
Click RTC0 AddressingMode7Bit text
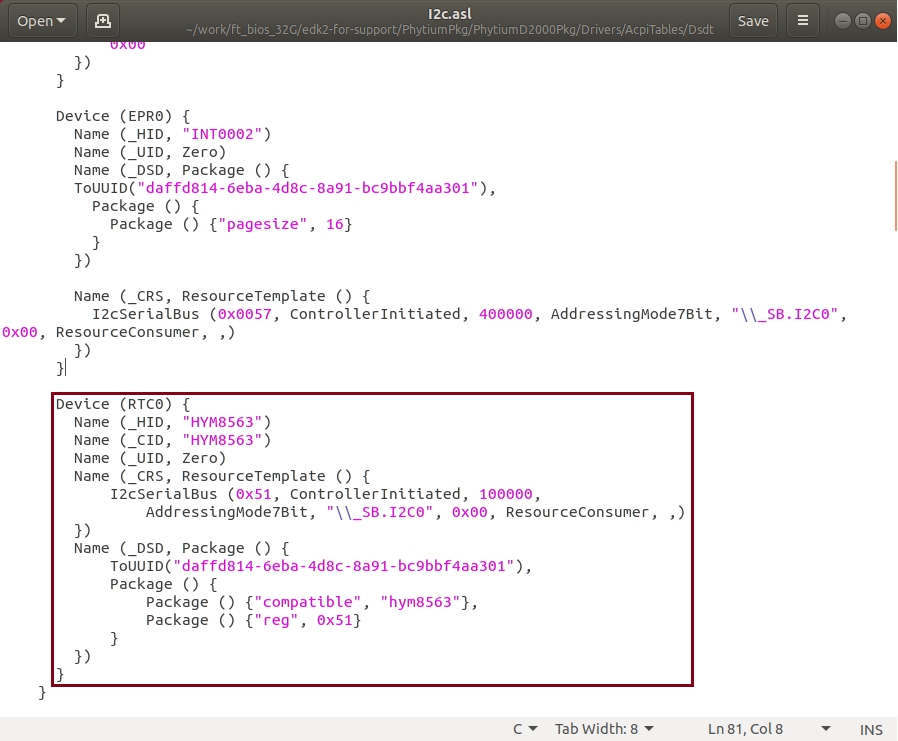[227, 513]
